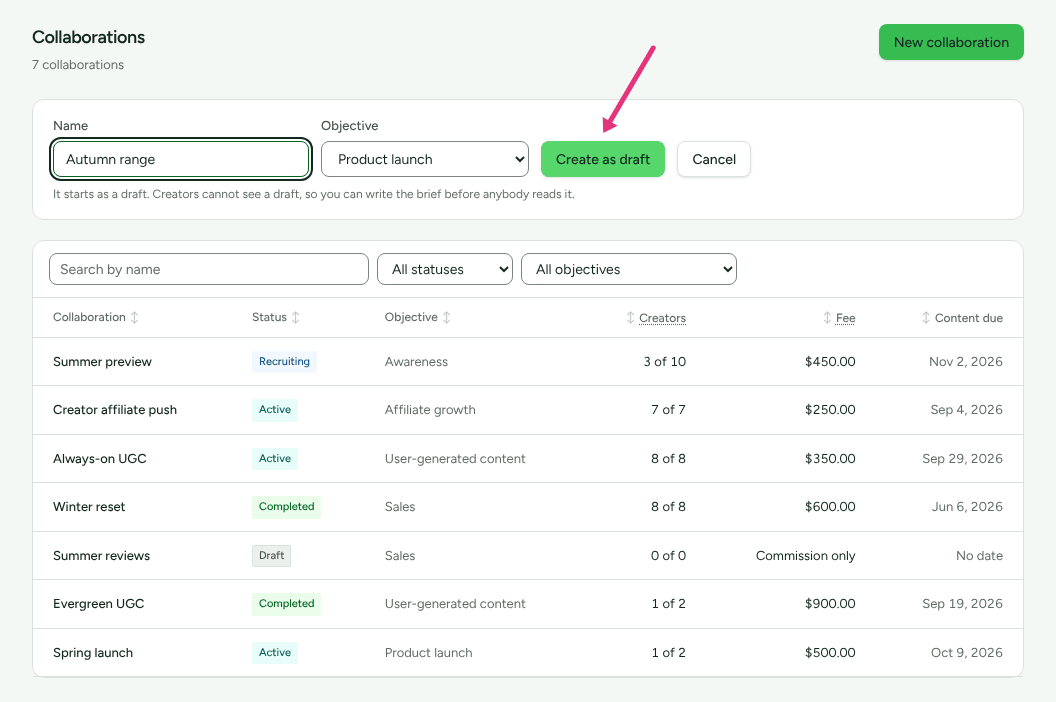Click Active badge on Always-on UGC
Screen dimensions: 1056x702
275,458
